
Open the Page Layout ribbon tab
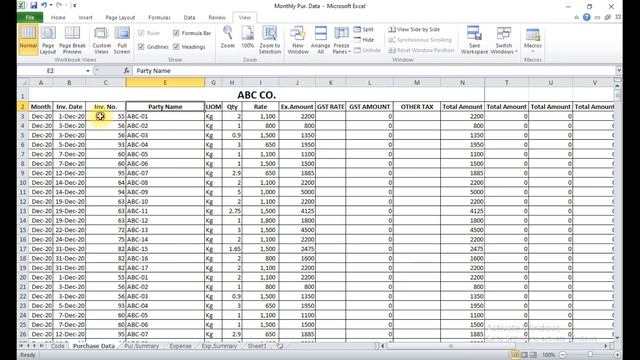point(120,18)
